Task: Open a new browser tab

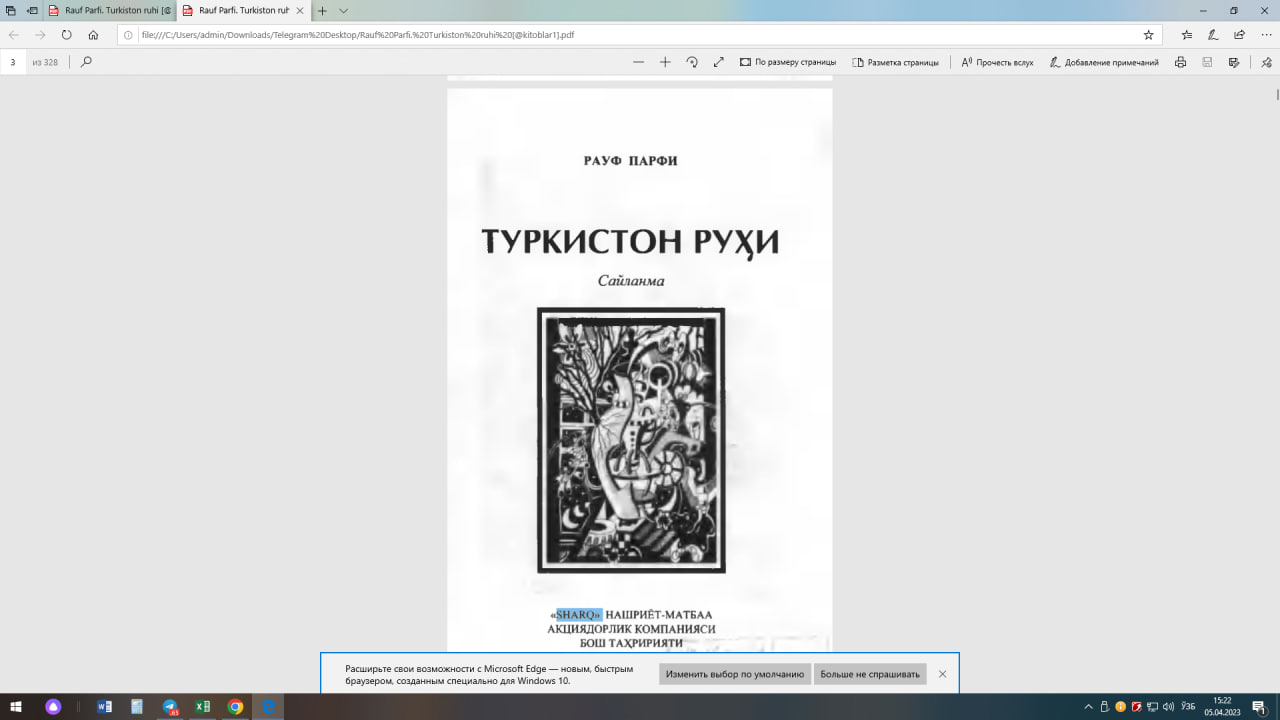Action: pyautogui.click(x=322, y=10)
